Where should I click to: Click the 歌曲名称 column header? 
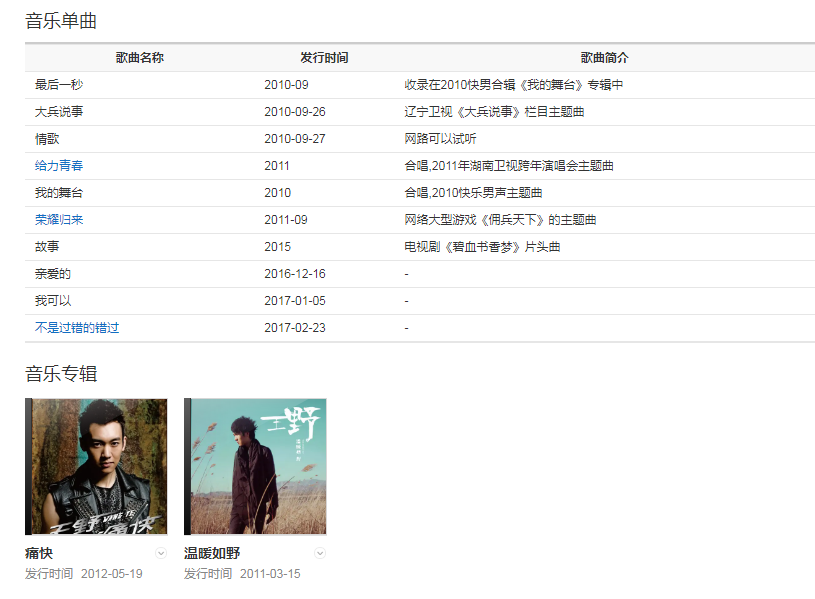pos(140,58)
